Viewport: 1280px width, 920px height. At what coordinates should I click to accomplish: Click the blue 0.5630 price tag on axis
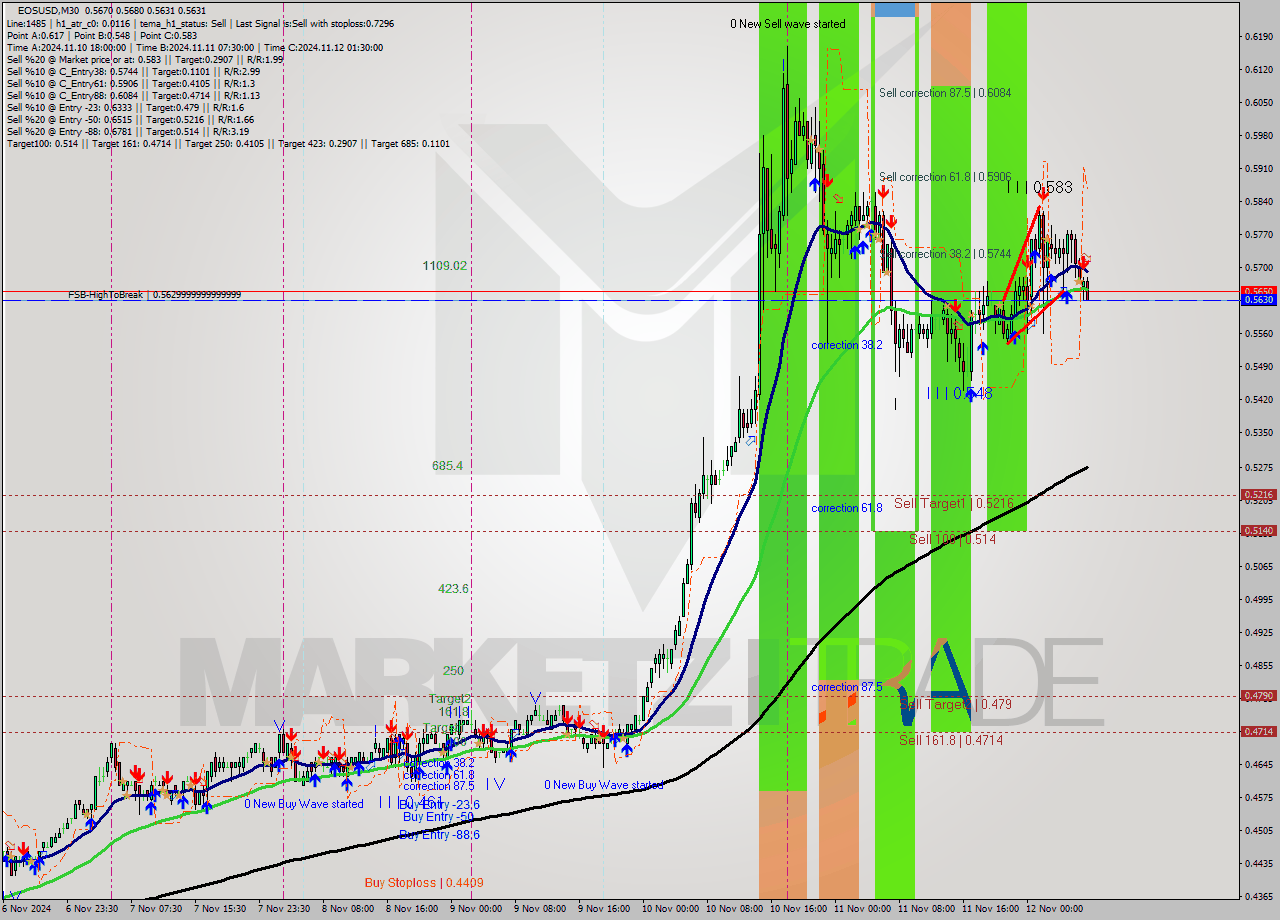pyautogui.click(x=1257, y=299)
